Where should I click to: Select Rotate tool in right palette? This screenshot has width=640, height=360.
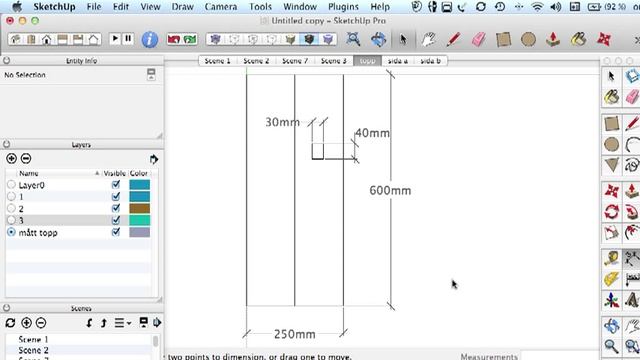611,212
